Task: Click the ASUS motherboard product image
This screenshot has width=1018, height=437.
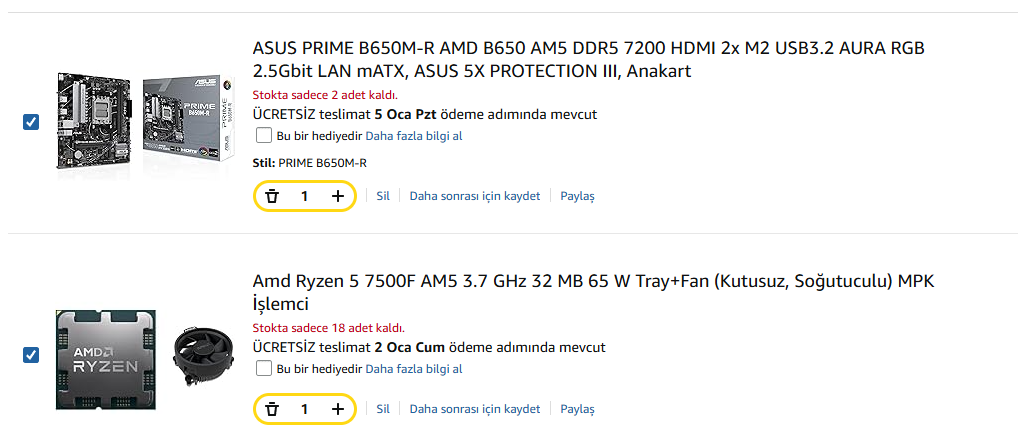Action: 146,121
